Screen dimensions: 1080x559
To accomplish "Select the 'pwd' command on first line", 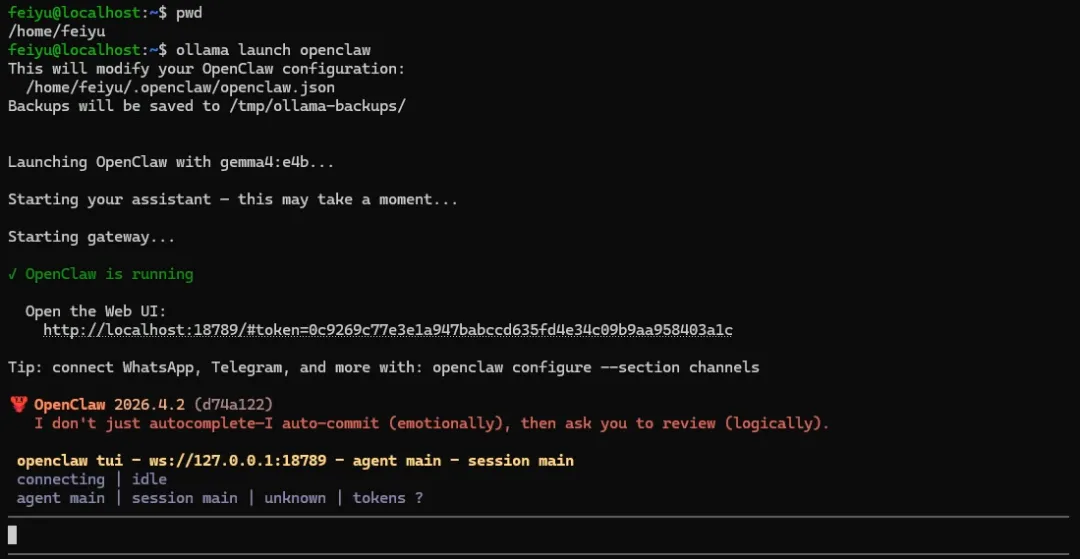I will 189,14.
